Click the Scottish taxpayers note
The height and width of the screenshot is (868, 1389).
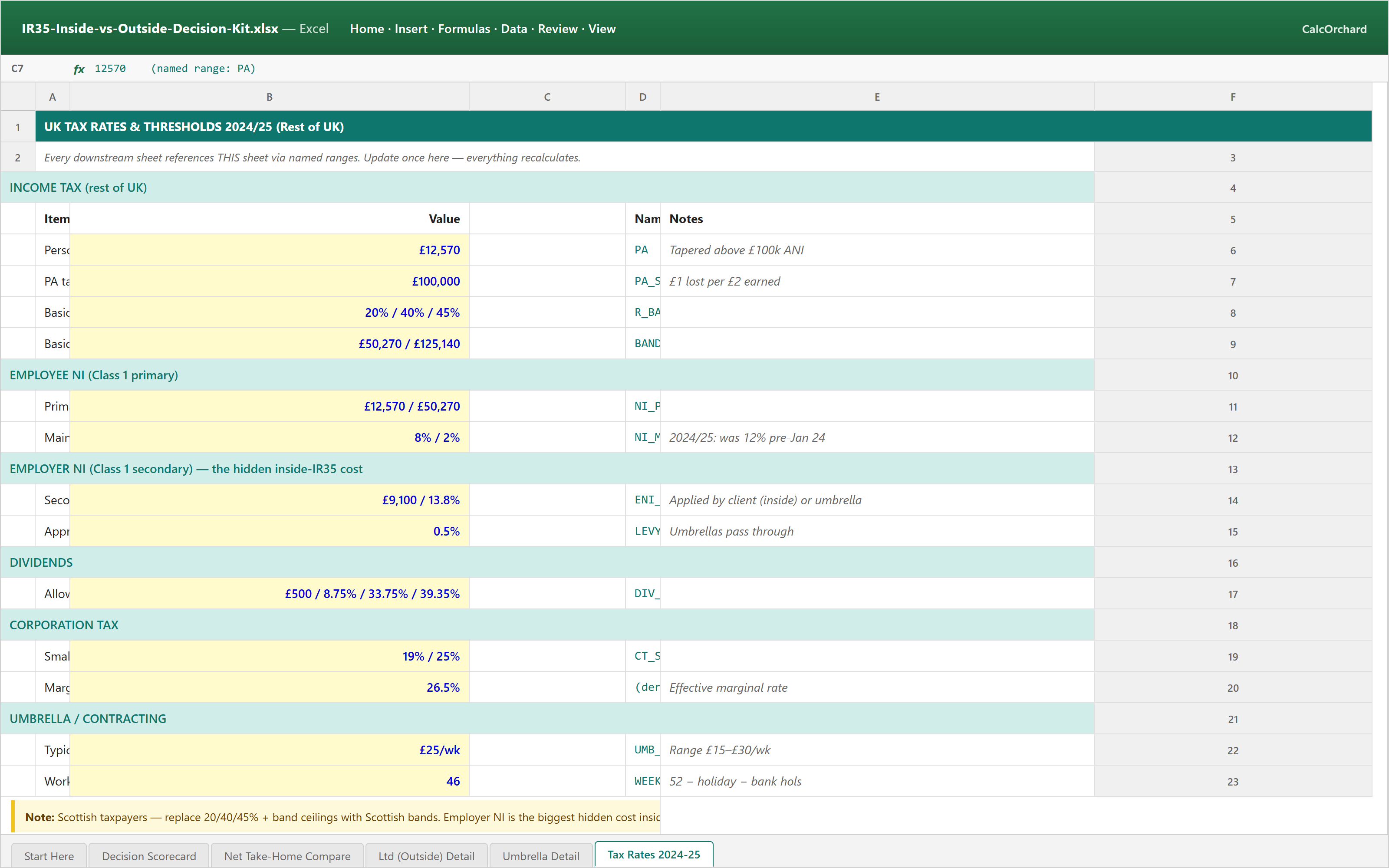pyautogui.click(x=336, y=816)
